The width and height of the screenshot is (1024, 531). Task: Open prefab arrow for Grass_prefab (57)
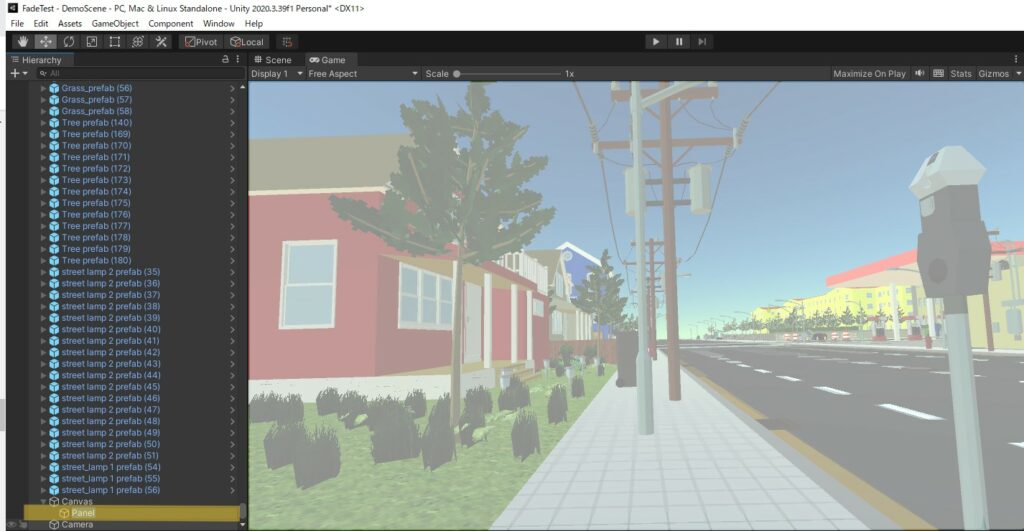click(x=232, y=99)
